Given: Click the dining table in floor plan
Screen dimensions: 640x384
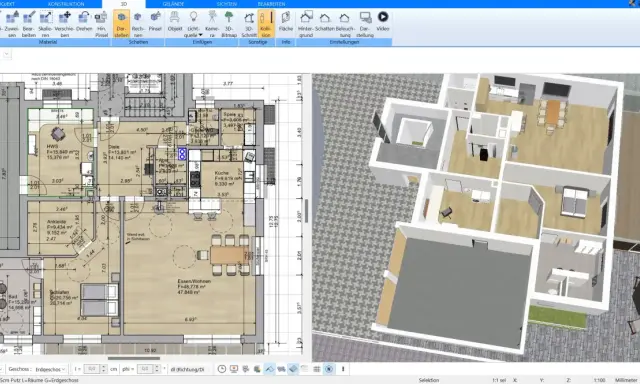Looking at the screenshot, I should click(229, 255).
